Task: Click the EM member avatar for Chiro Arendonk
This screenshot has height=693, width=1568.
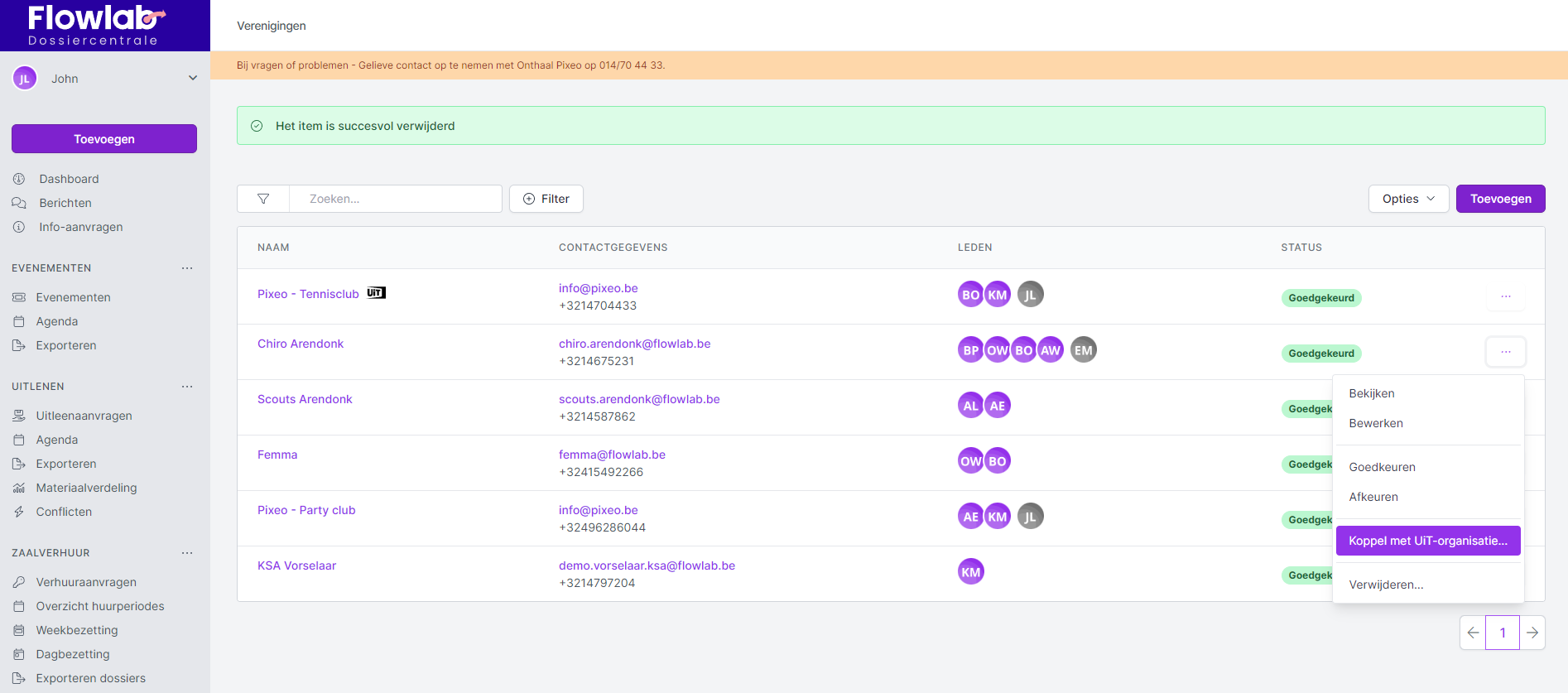Action: (x=1083, y=350)
